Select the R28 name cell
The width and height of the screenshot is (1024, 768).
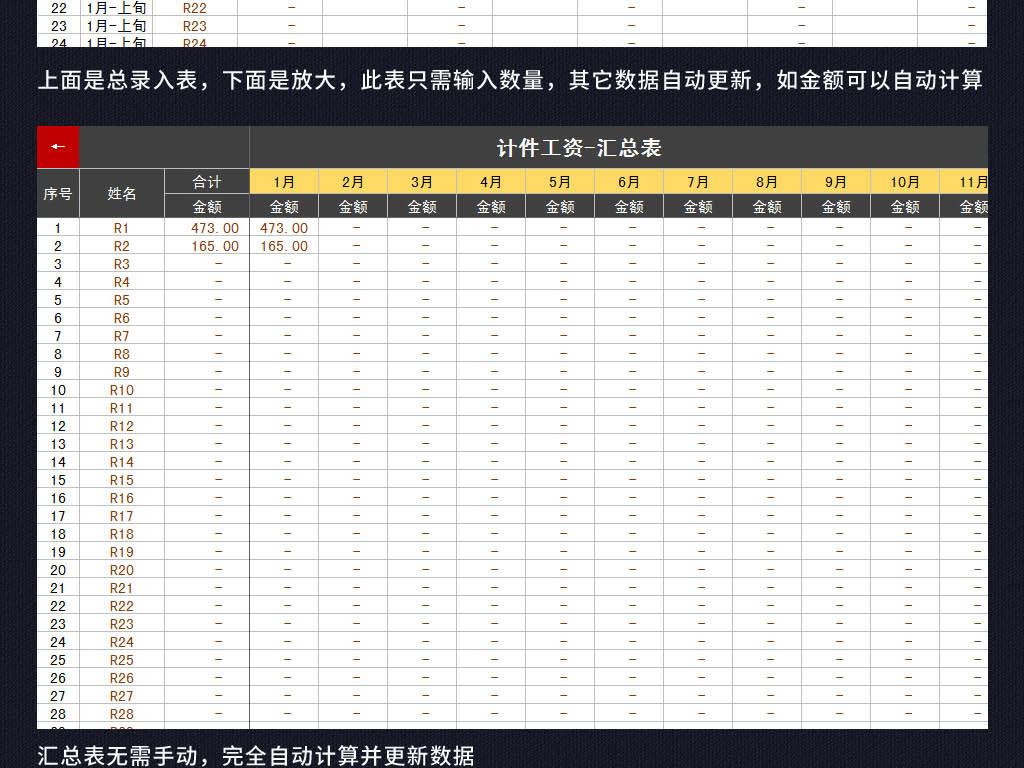coord(121,714)
